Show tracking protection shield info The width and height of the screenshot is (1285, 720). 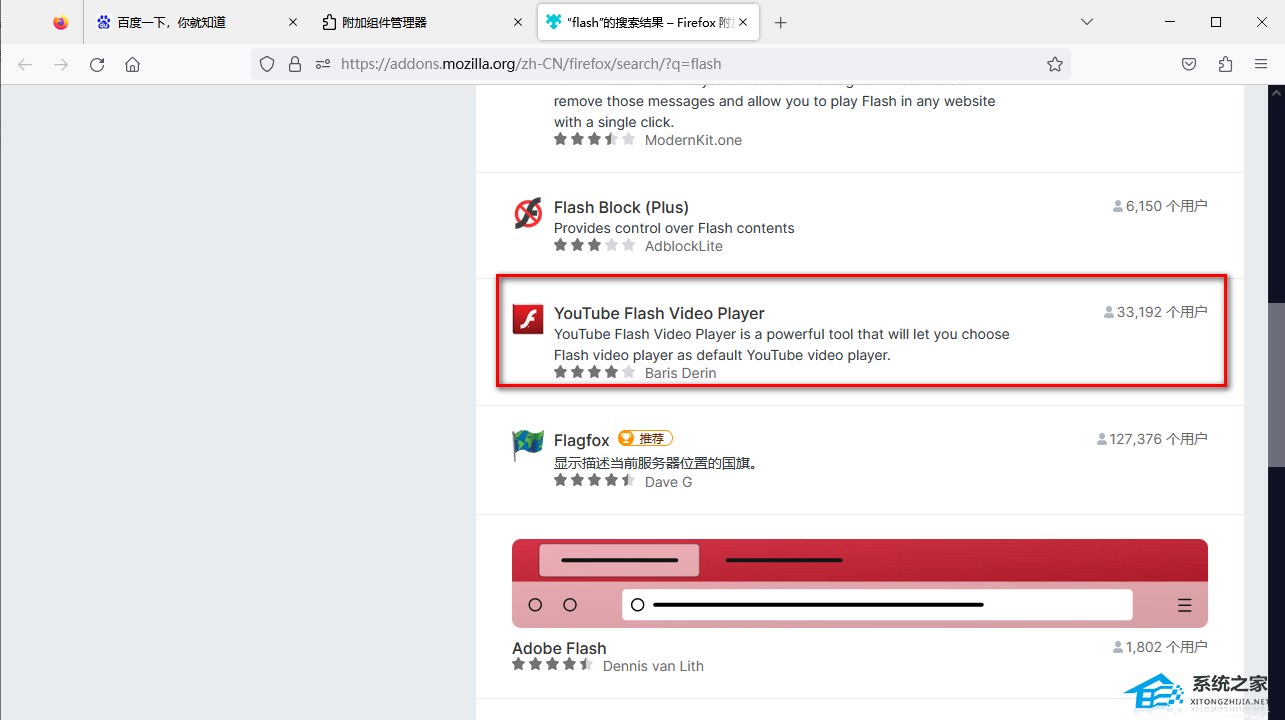click(267, 64)
